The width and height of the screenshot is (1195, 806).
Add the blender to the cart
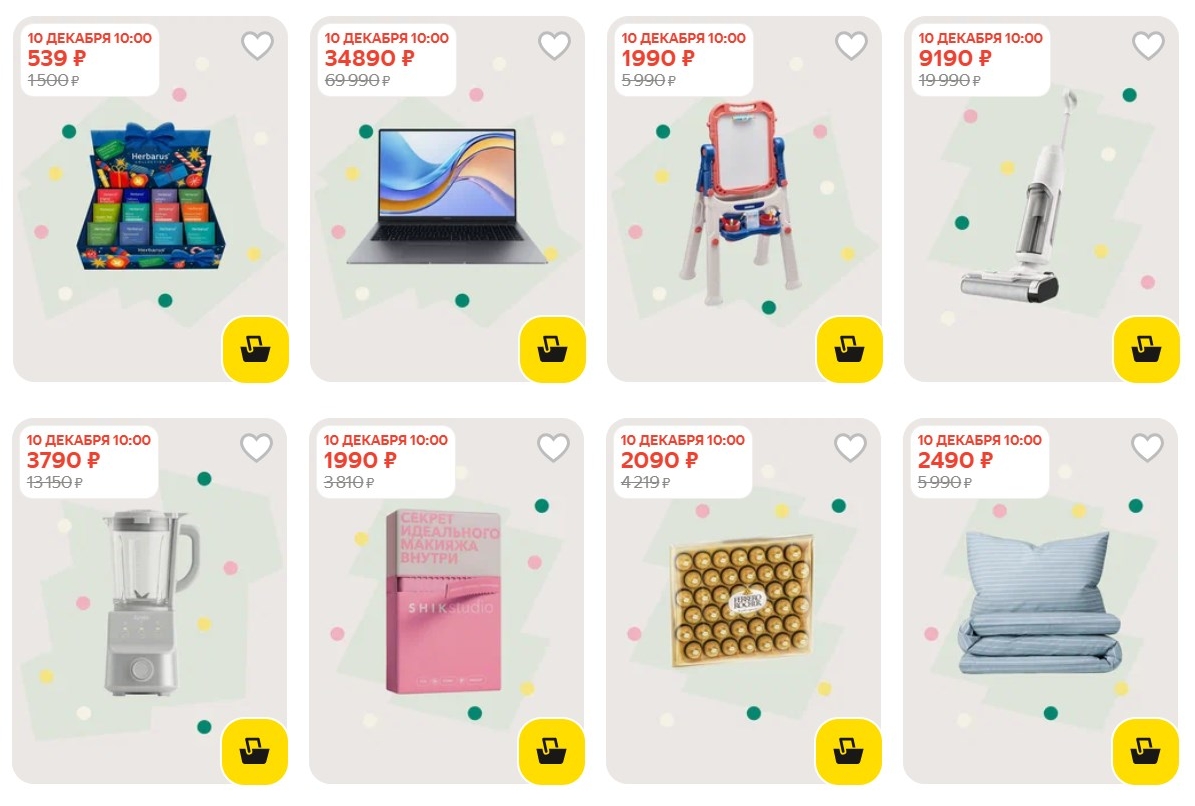255,752
